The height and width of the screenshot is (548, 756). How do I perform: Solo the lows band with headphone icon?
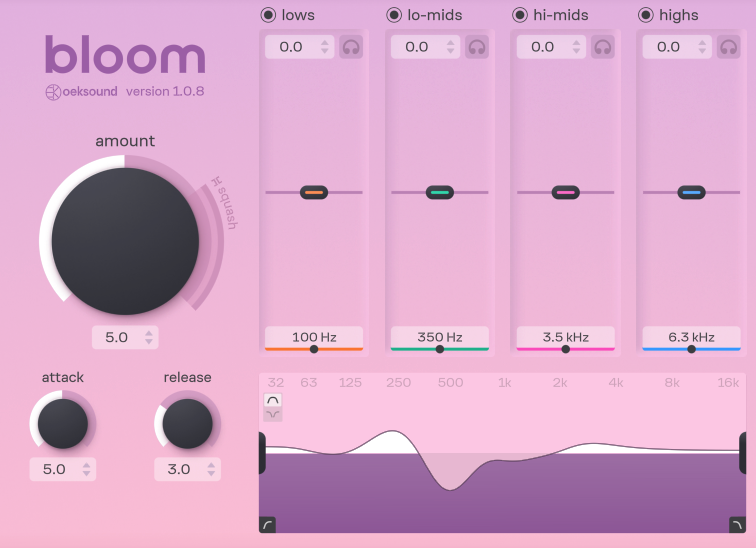click(350, 47)
